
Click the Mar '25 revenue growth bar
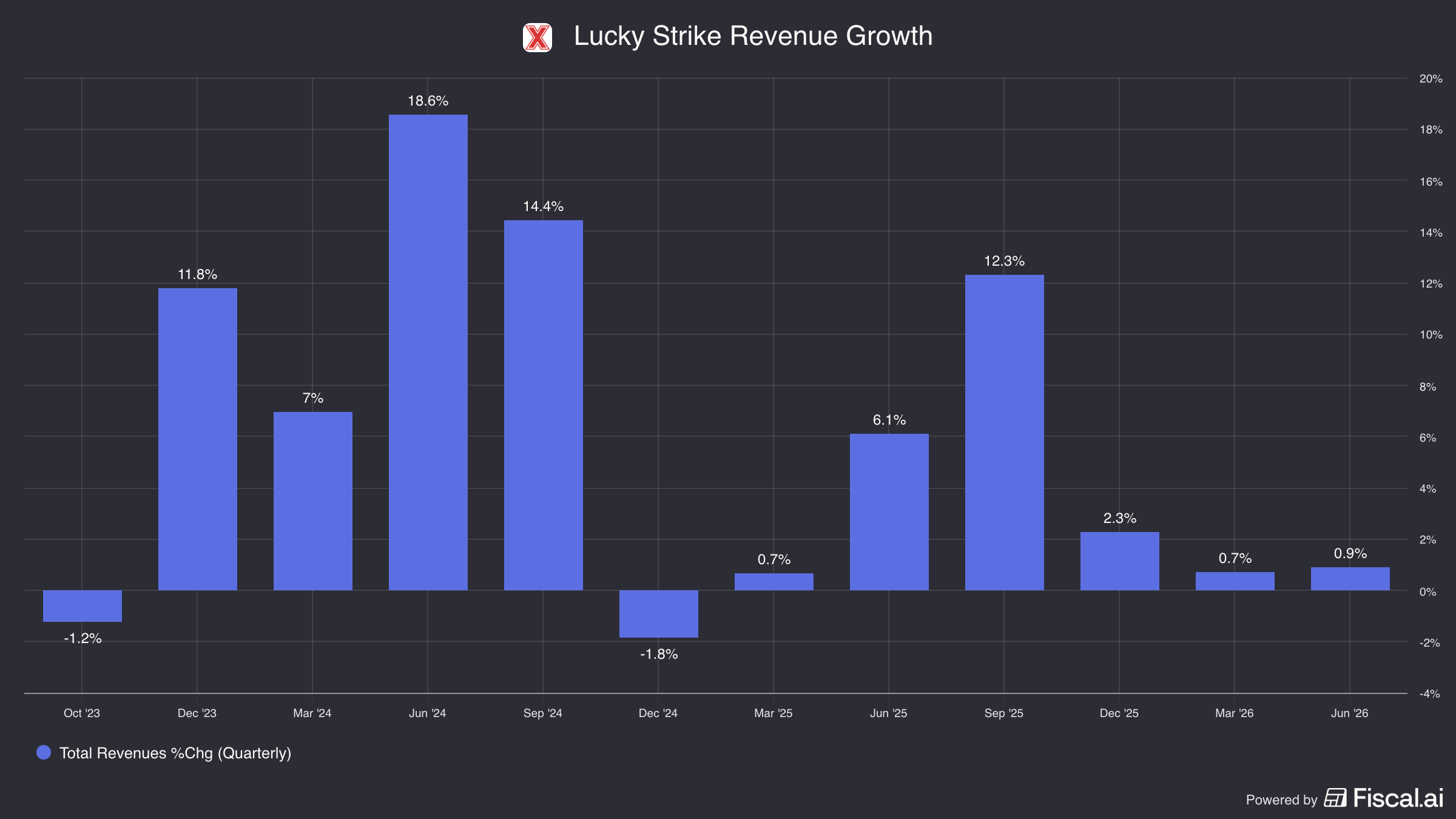[x=774, y=582]
